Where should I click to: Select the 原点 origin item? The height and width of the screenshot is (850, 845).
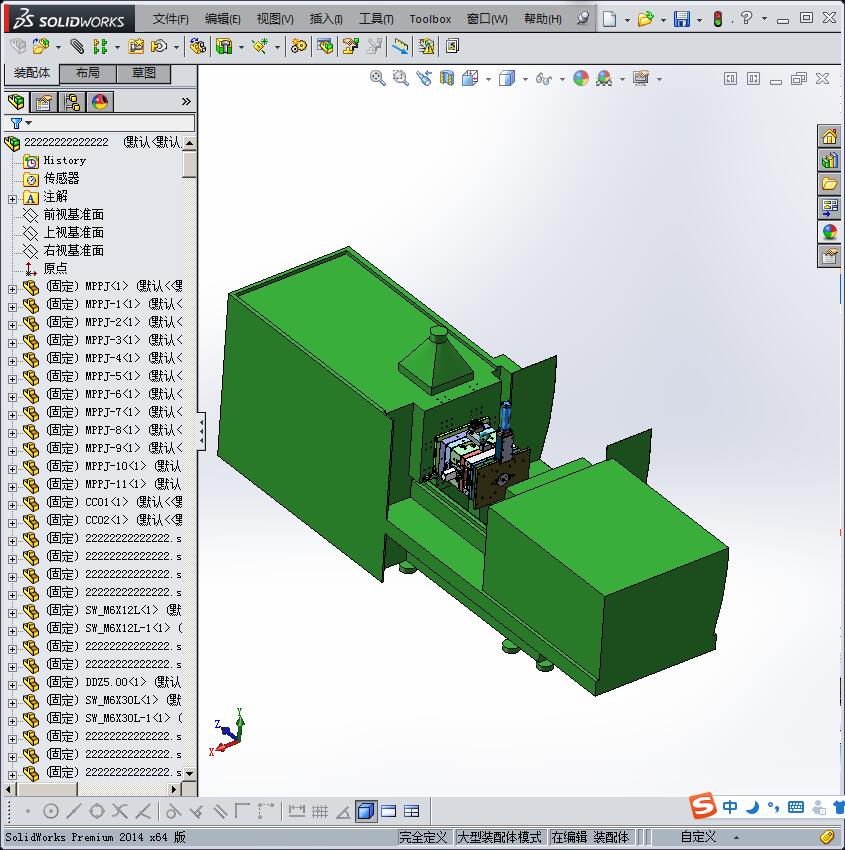coord(55,268)
